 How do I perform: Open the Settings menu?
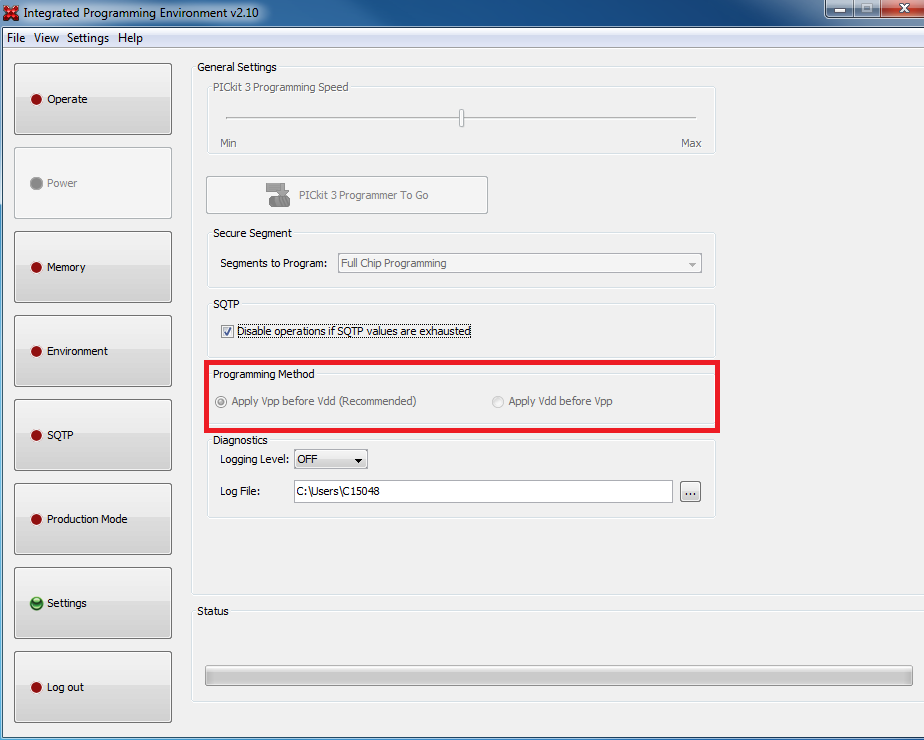coord(88,38)
